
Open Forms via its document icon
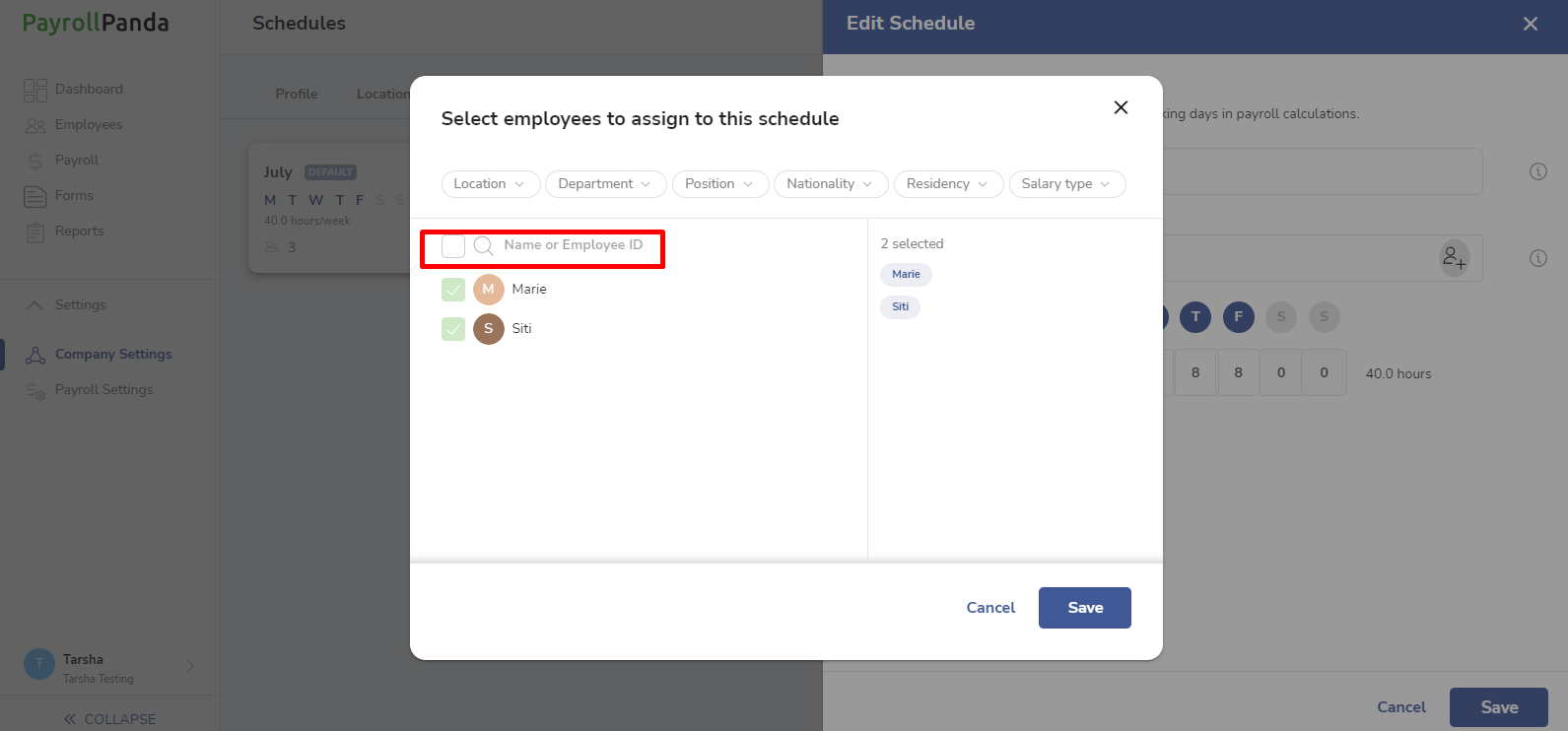(x=35, y=196)
